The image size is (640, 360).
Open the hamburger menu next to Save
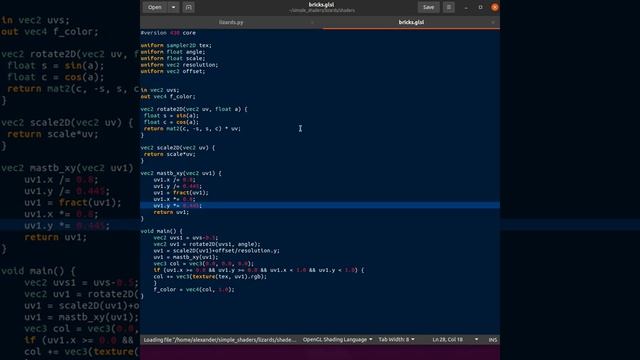click(449, 7)
